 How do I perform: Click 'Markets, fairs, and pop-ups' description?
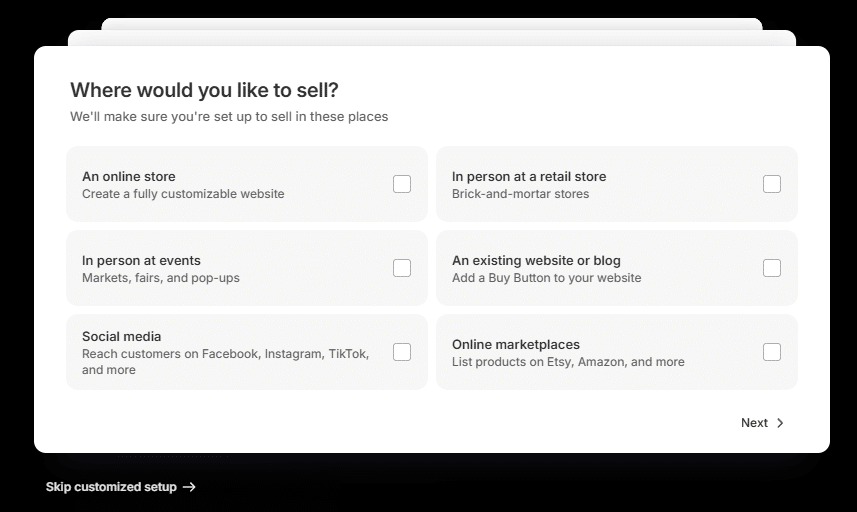pyautogui.click(x=161, y=278)
